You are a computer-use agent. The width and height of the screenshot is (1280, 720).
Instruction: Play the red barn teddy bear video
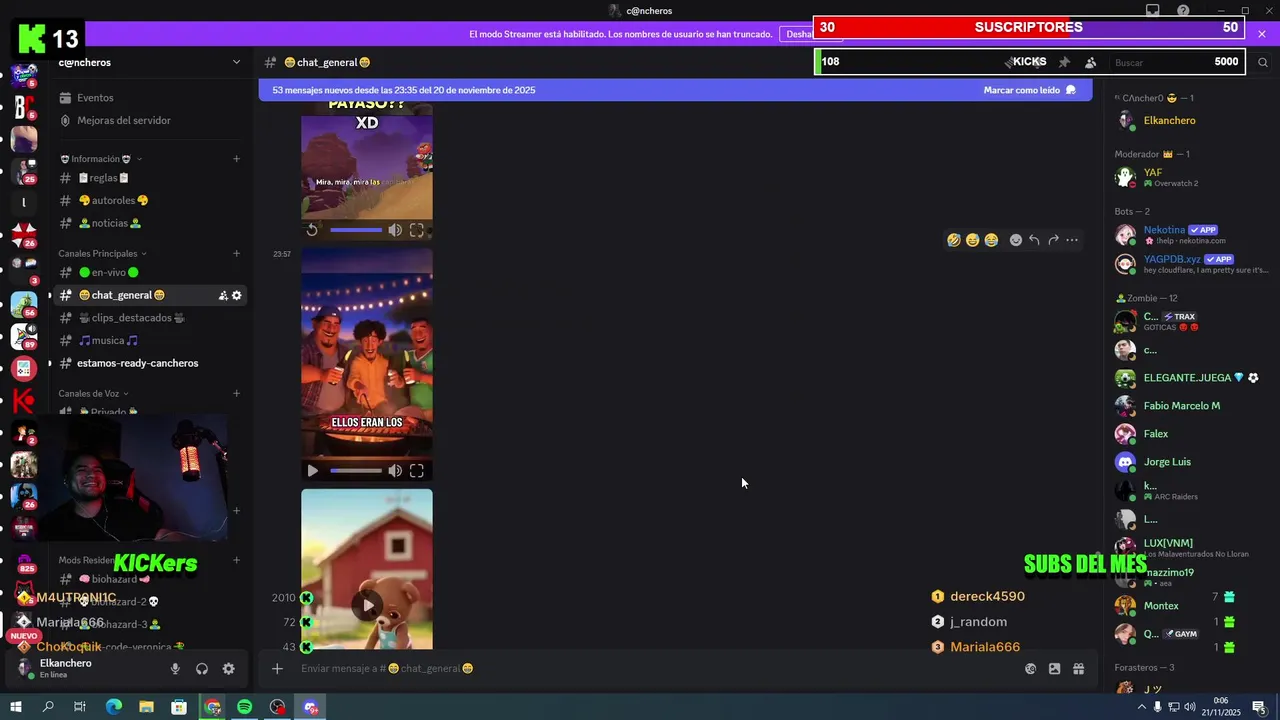368,605
